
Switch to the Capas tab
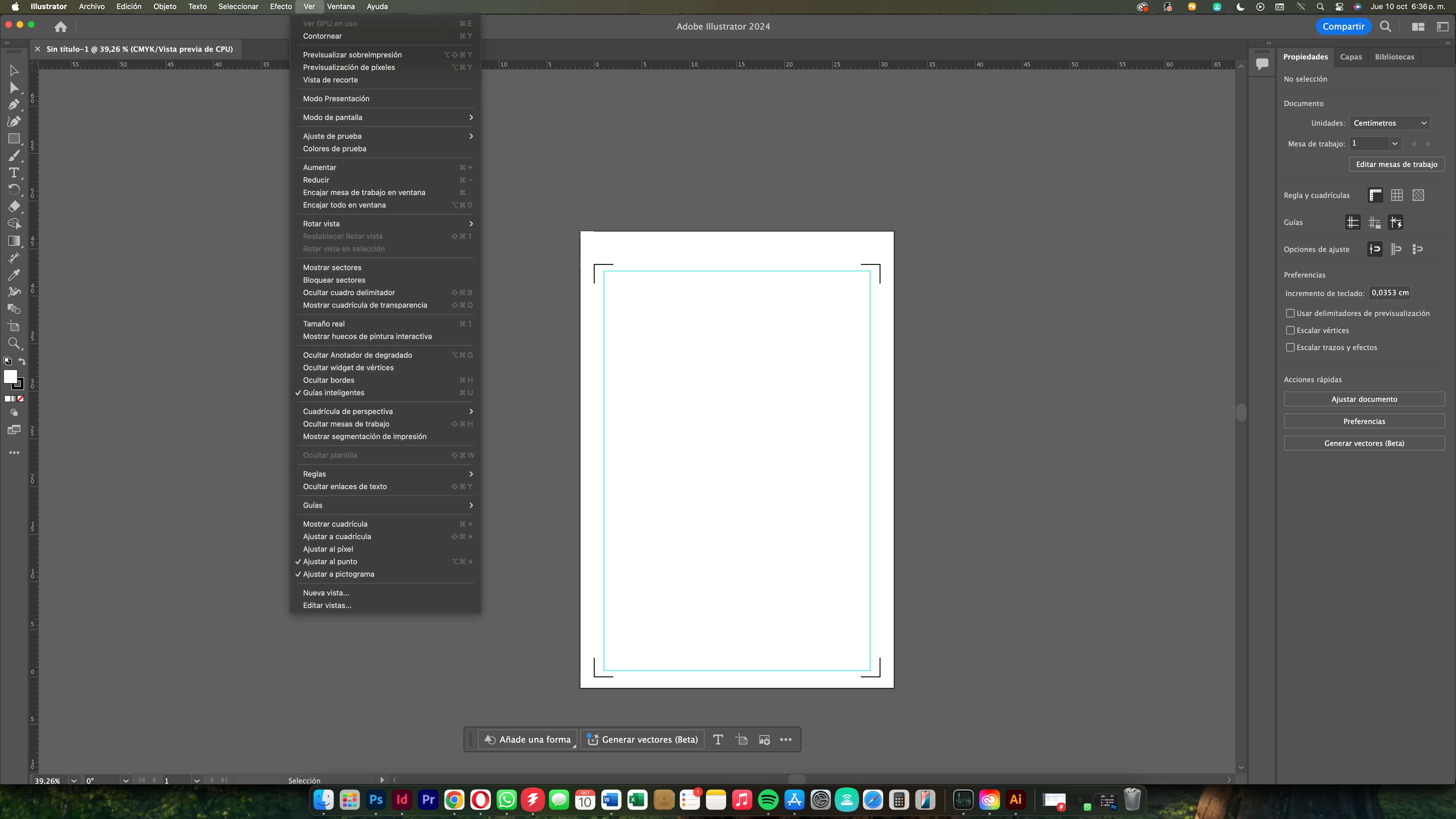tap(1350, 57)
